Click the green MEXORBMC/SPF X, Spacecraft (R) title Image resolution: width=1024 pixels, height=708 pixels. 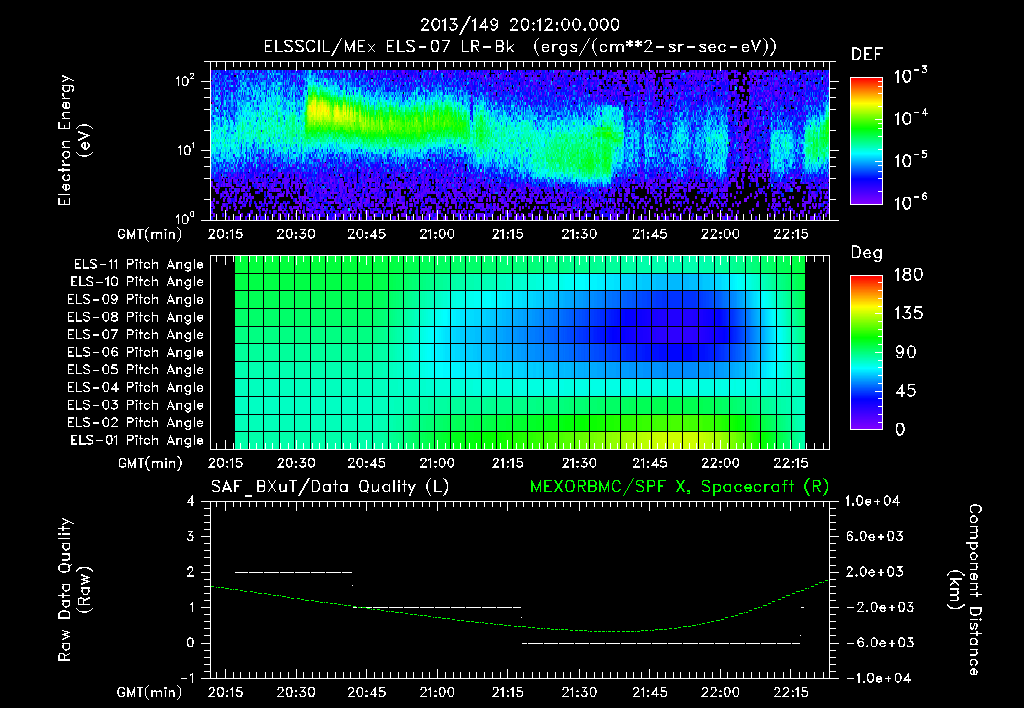[x=679, y=487]
